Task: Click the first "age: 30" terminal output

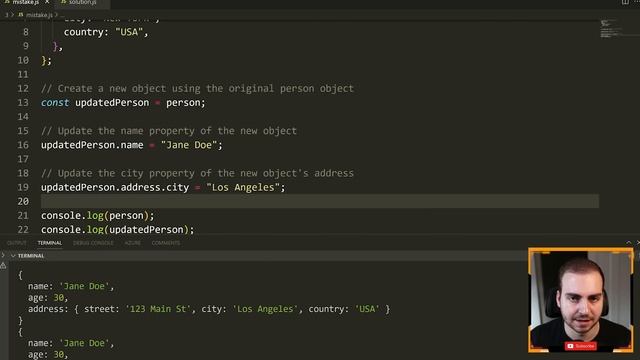Action: tap(48, 298)
